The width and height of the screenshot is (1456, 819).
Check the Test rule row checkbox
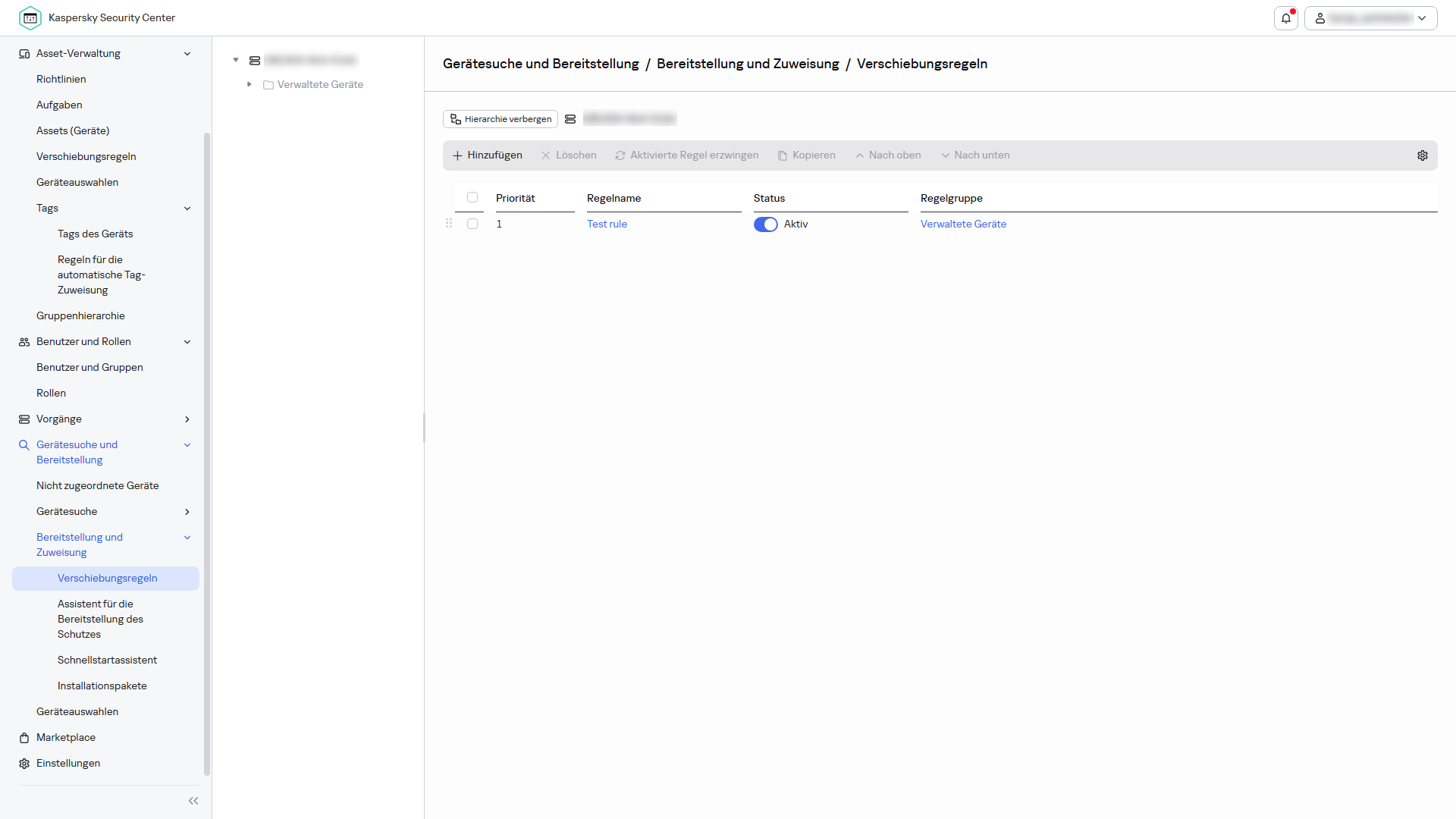click(x=472, y=224)
